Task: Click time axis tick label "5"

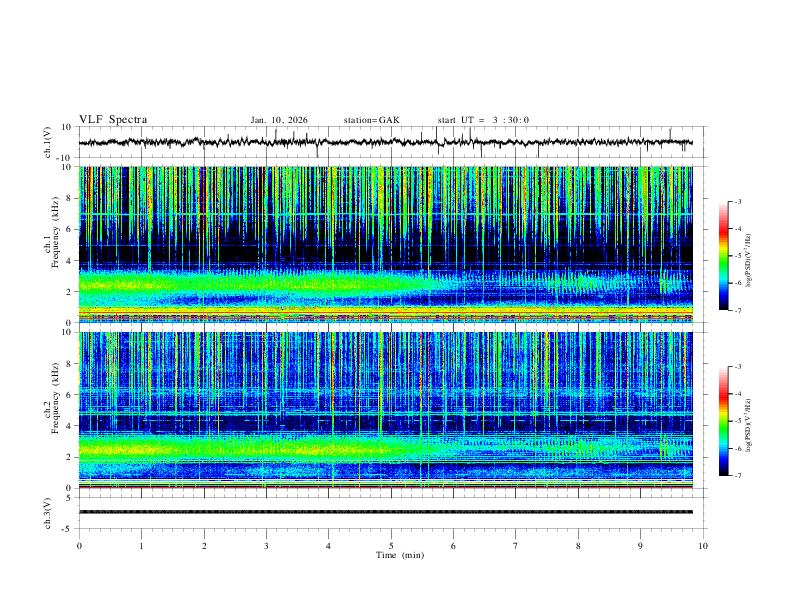Action: pyautogui.click(x=391, y=546)
